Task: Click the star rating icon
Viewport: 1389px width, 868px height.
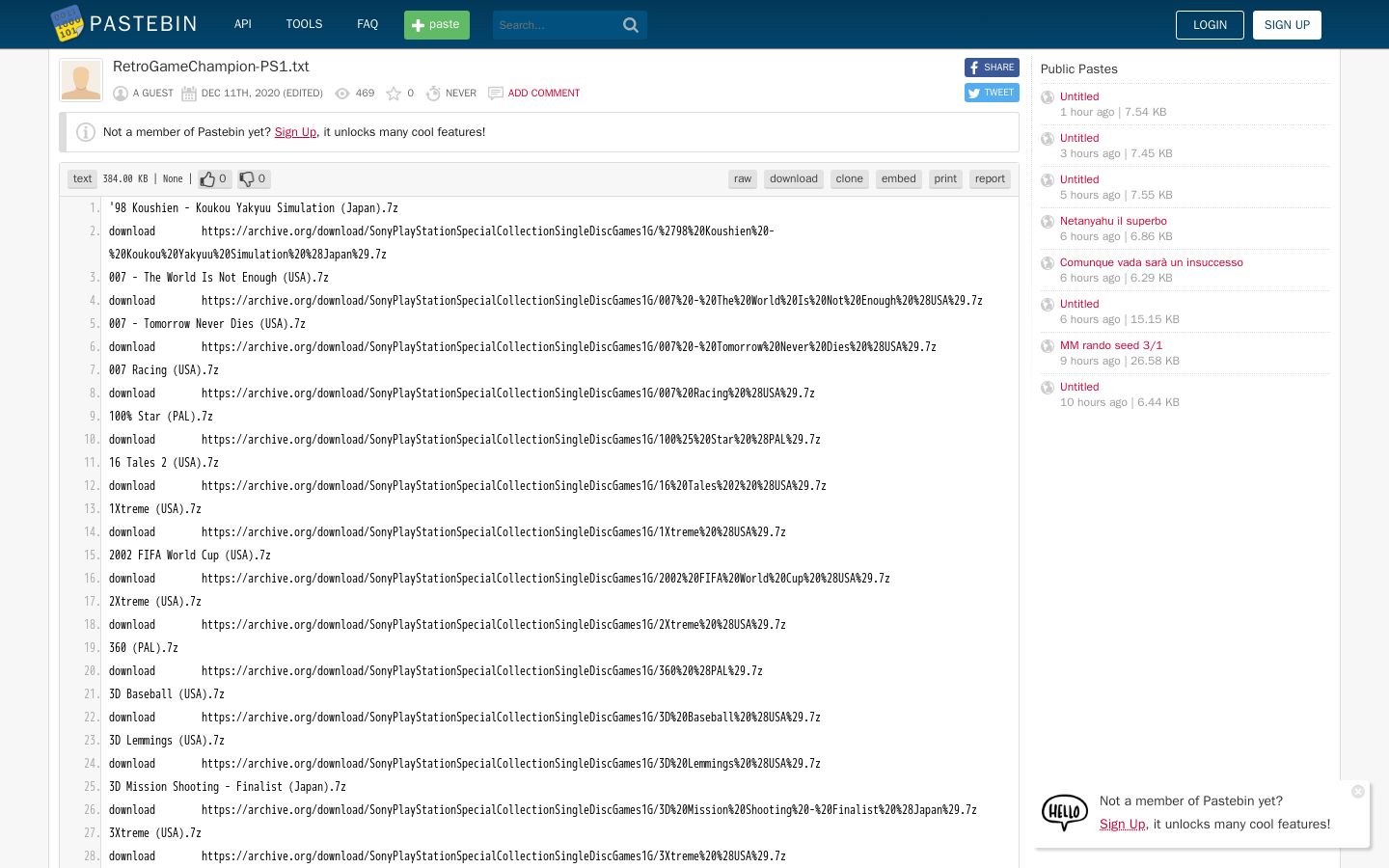Action: 394,94
